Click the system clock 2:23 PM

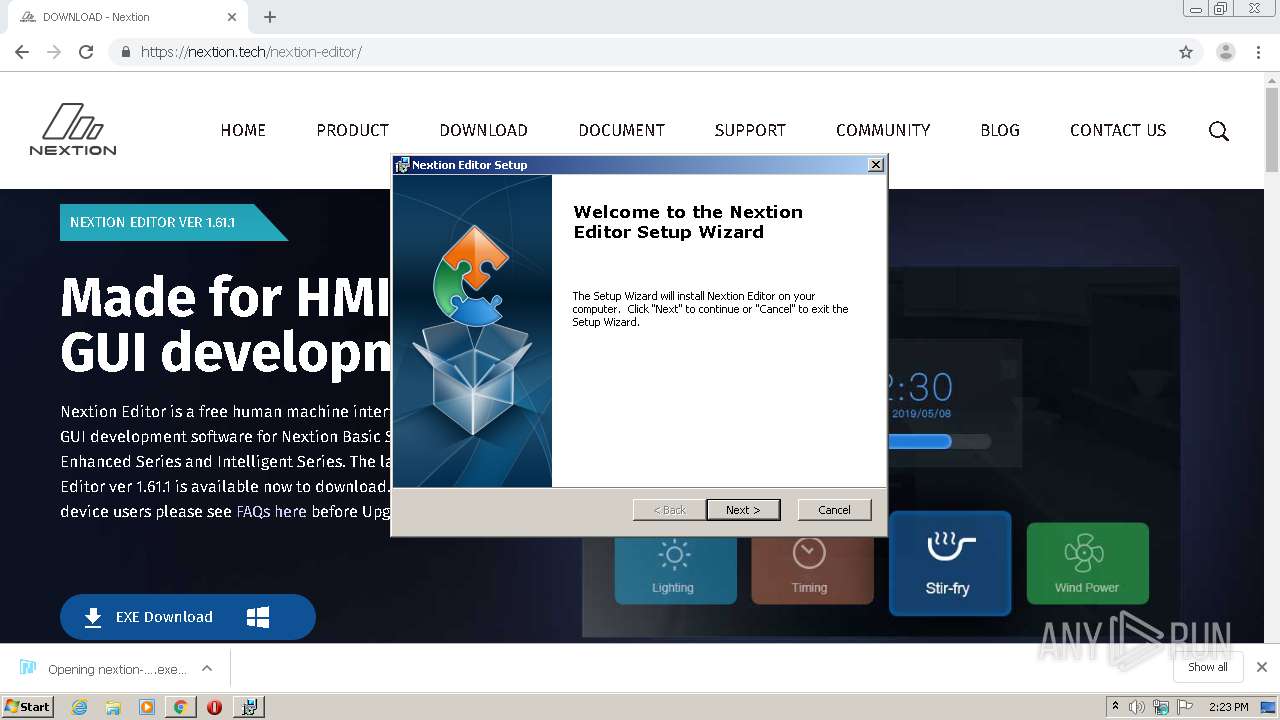[x=1229, y=707]
